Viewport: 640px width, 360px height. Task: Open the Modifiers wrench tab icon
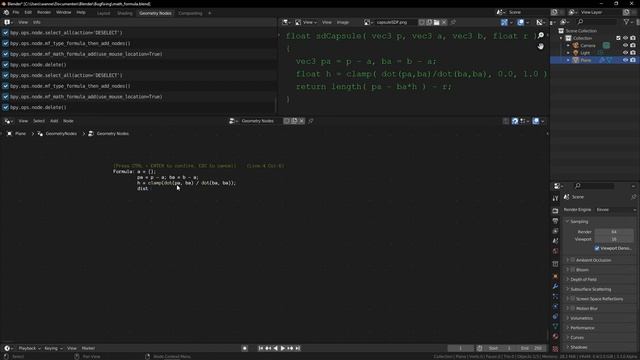pos(555,287)
